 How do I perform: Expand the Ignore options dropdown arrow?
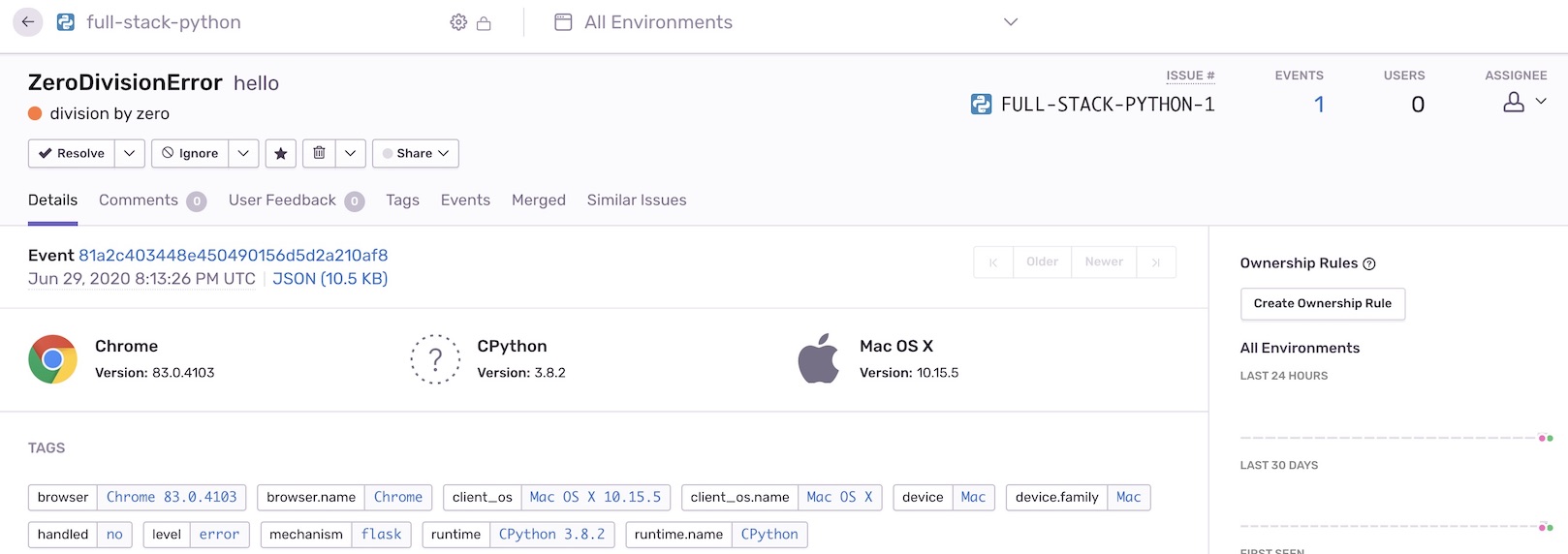coord(243,153)
